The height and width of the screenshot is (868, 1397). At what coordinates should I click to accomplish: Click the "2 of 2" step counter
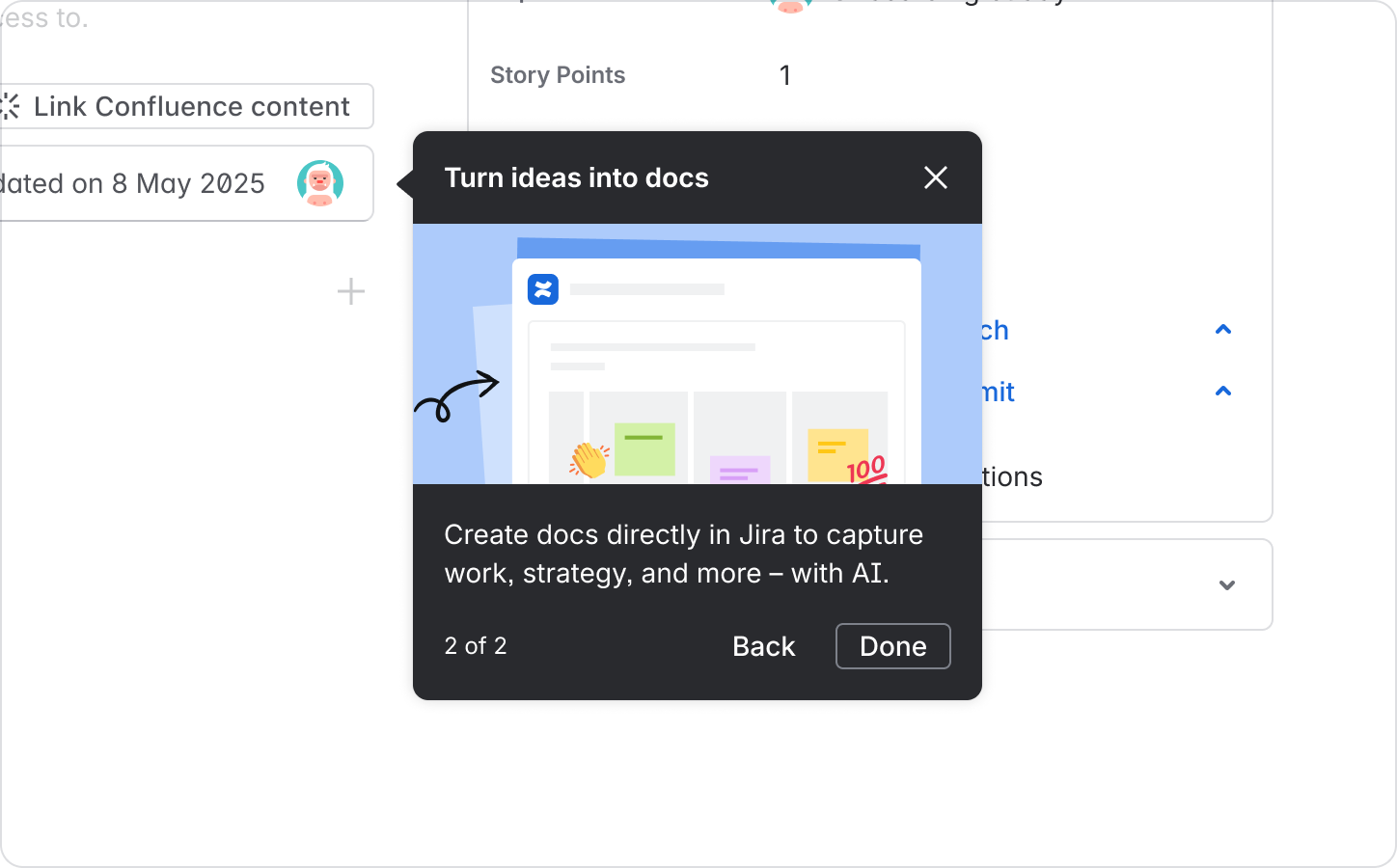(476, 646)
